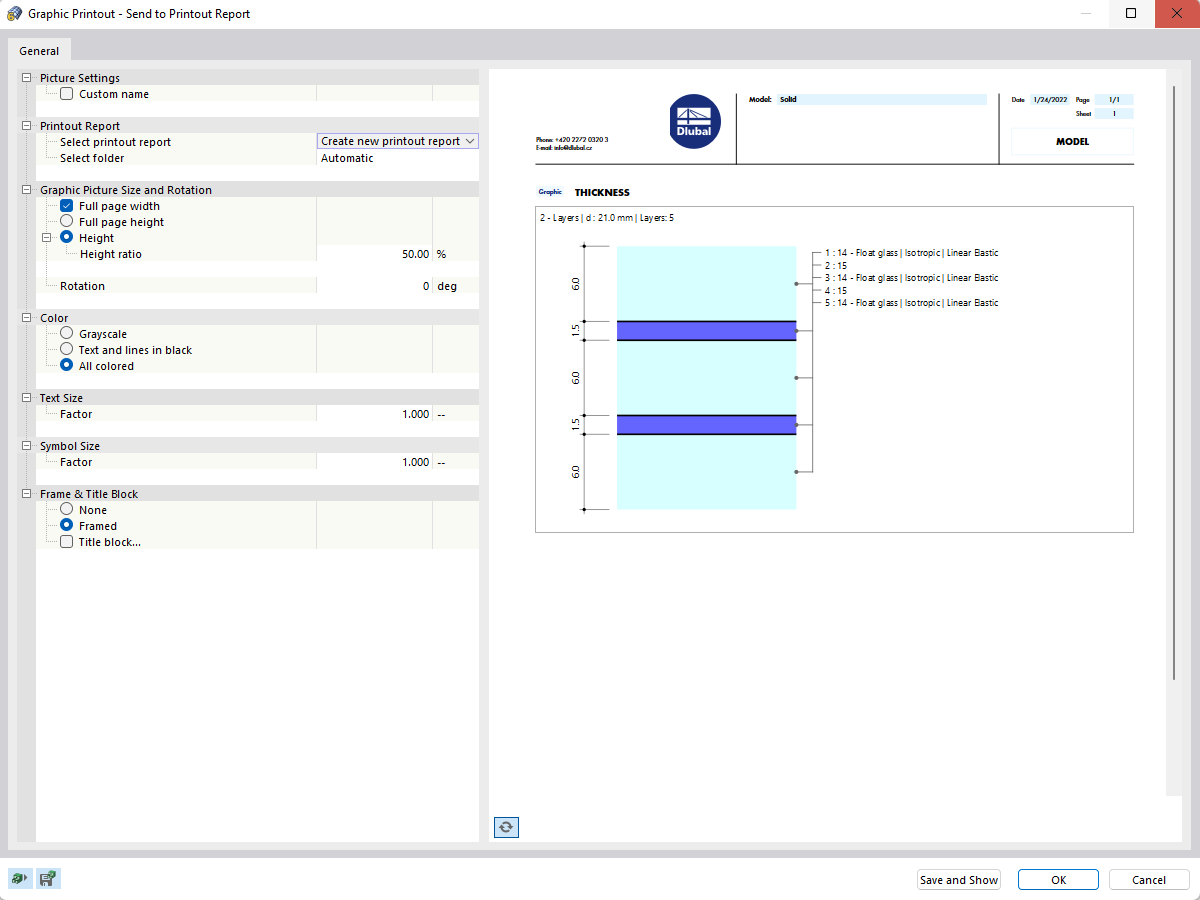Click the Text Size Factor value
Viewport: 1200px width, 900px height.
[374, 414]
